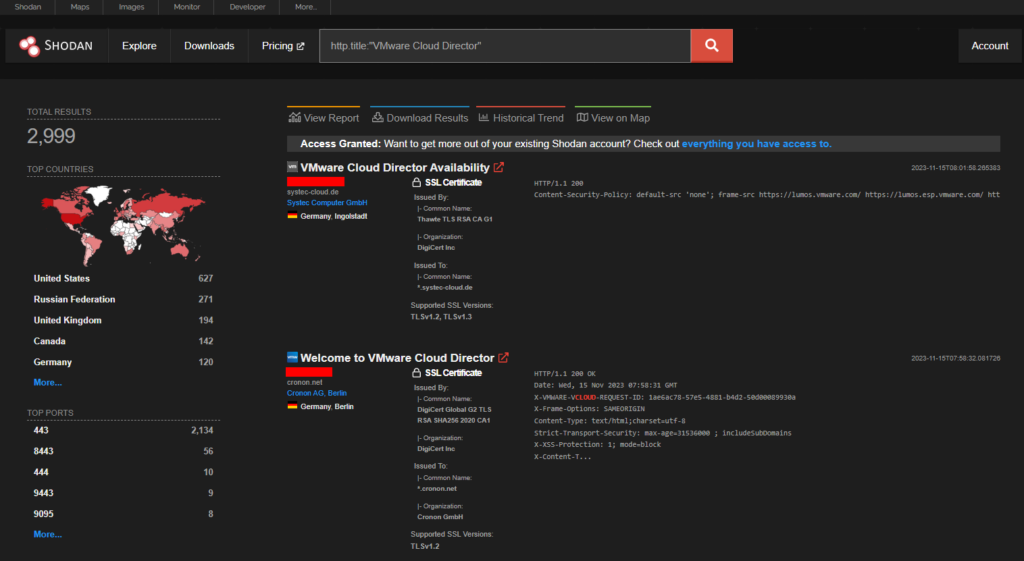
Task: Go to Explore in navbar
Action: 139,46
